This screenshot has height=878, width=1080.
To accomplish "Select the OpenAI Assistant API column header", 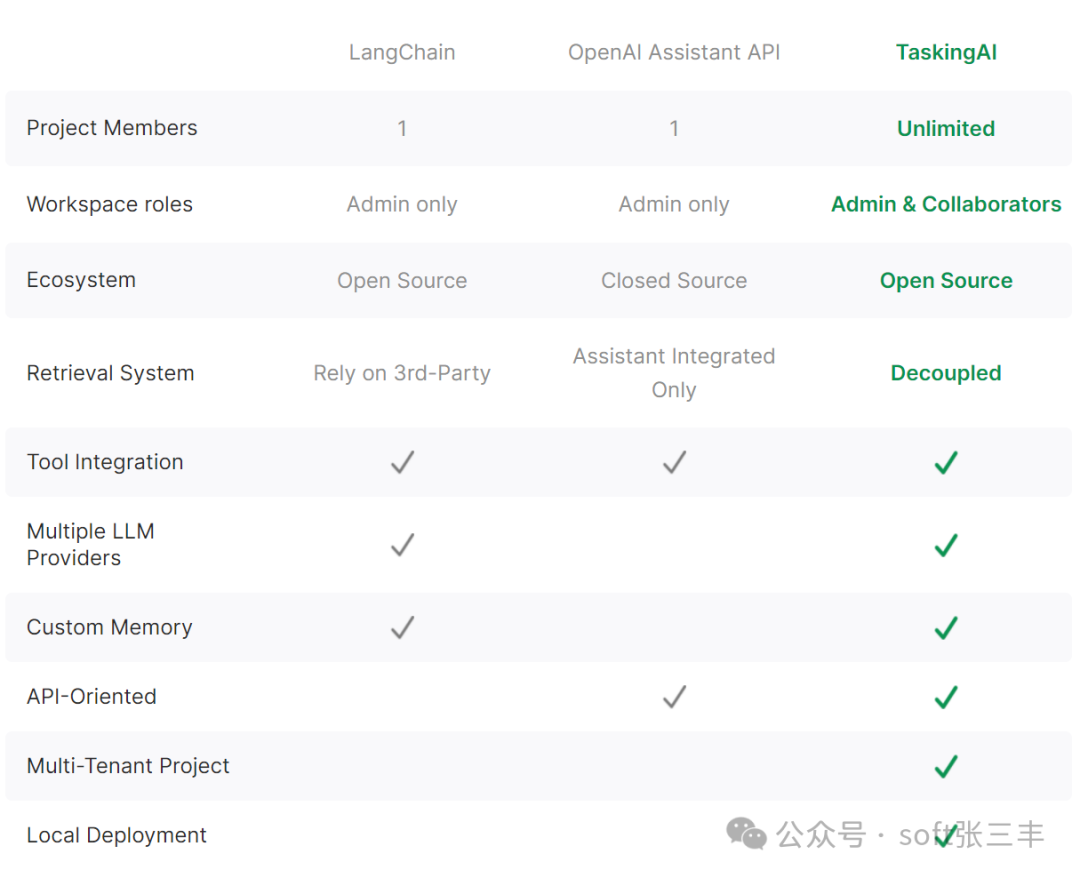I will (x=674, y=53).
